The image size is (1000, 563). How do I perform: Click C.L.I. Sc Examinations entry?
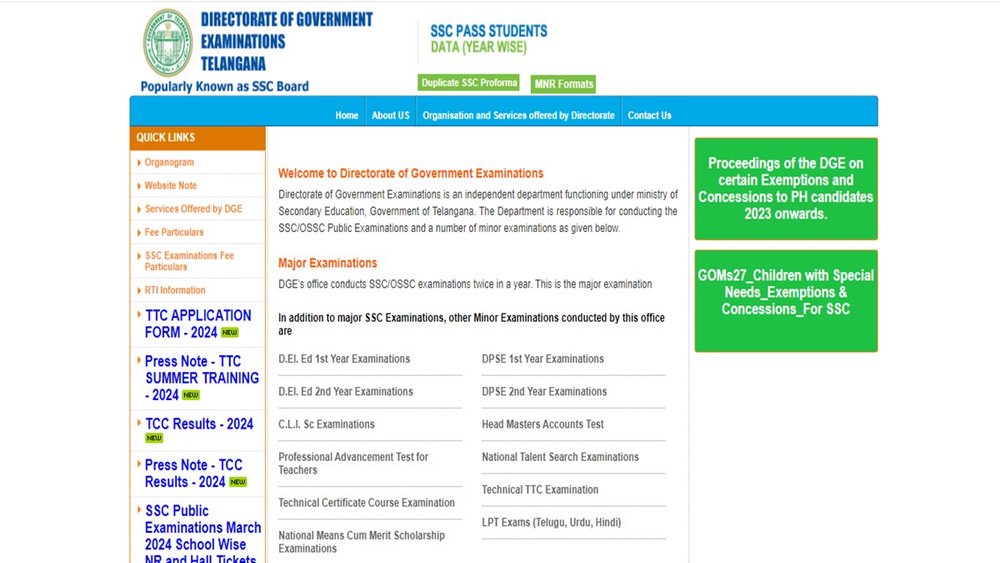pyautogui.click(x=326, y=424)
